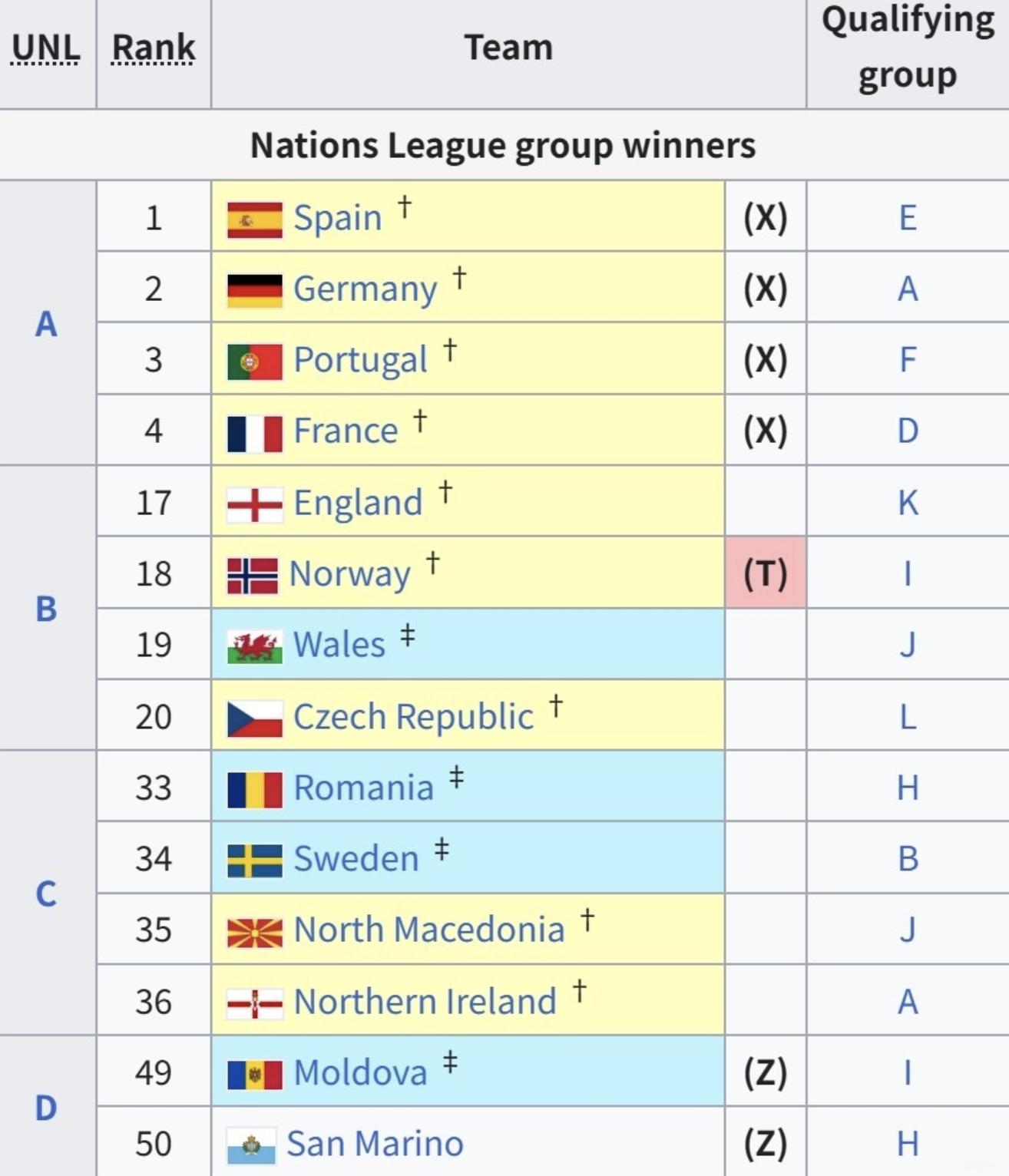
Task: Go to qualifying group E link
Action: pyautogui.click(x=908, y=218)
